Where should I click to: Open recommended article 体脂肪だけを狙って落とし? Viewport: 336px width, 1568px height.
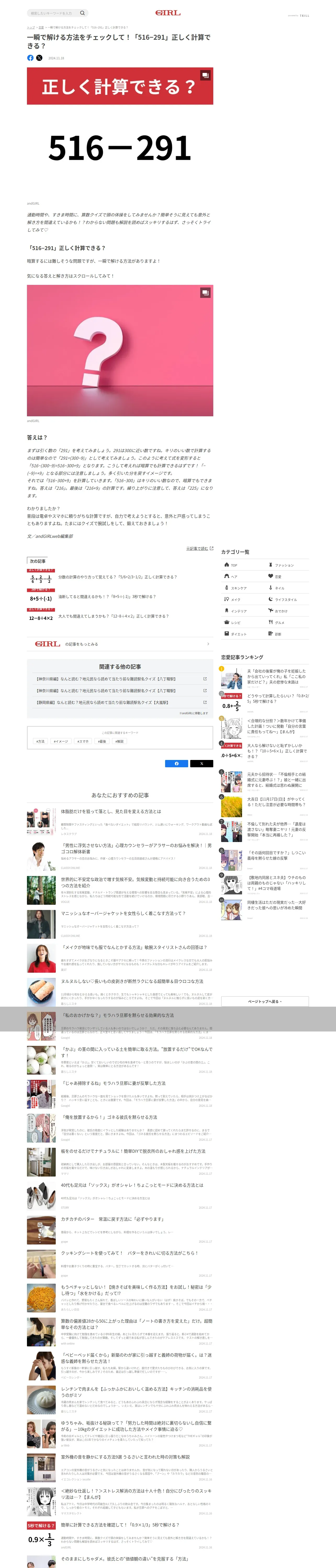120,822
